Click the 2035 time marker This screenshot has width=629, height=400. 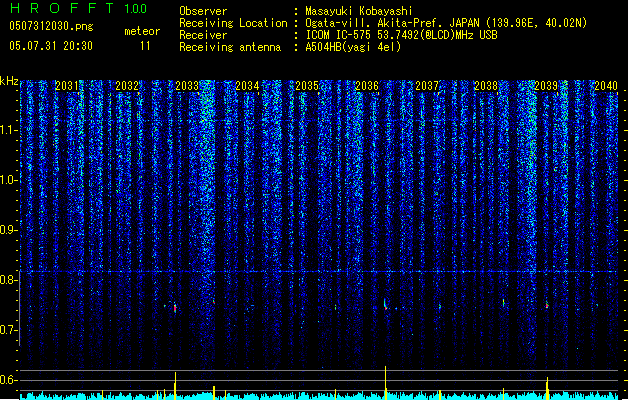point(307,86)
